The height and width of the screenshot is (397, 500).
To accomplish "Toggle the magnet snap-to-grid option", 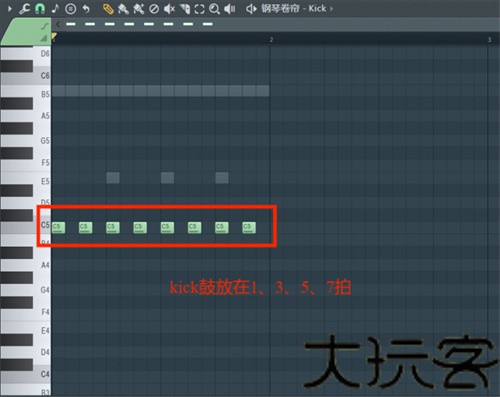I will pyautogui.click(x=40, y=9).
